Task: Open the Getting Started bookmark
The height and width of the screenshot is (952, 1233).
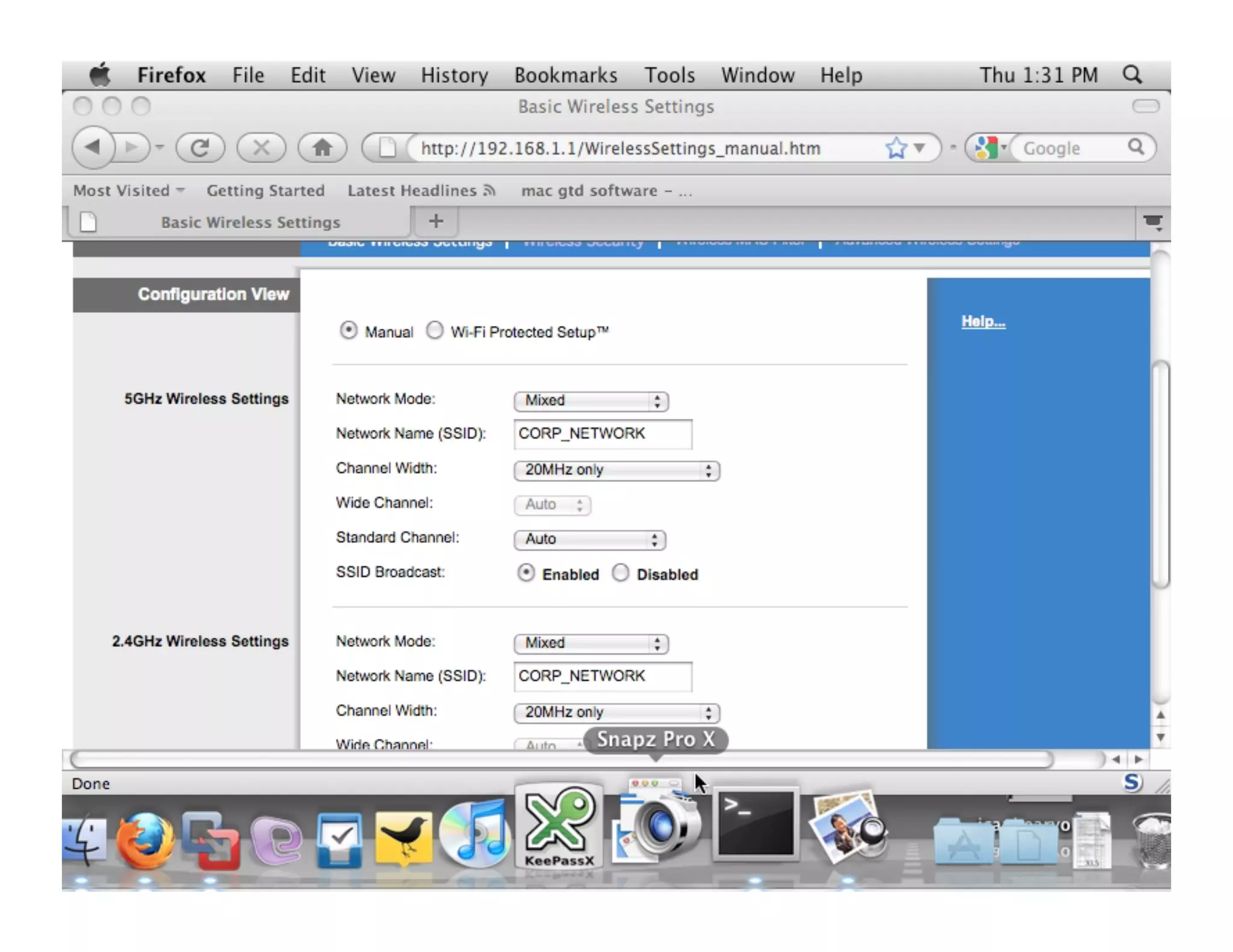Action: 265,191
